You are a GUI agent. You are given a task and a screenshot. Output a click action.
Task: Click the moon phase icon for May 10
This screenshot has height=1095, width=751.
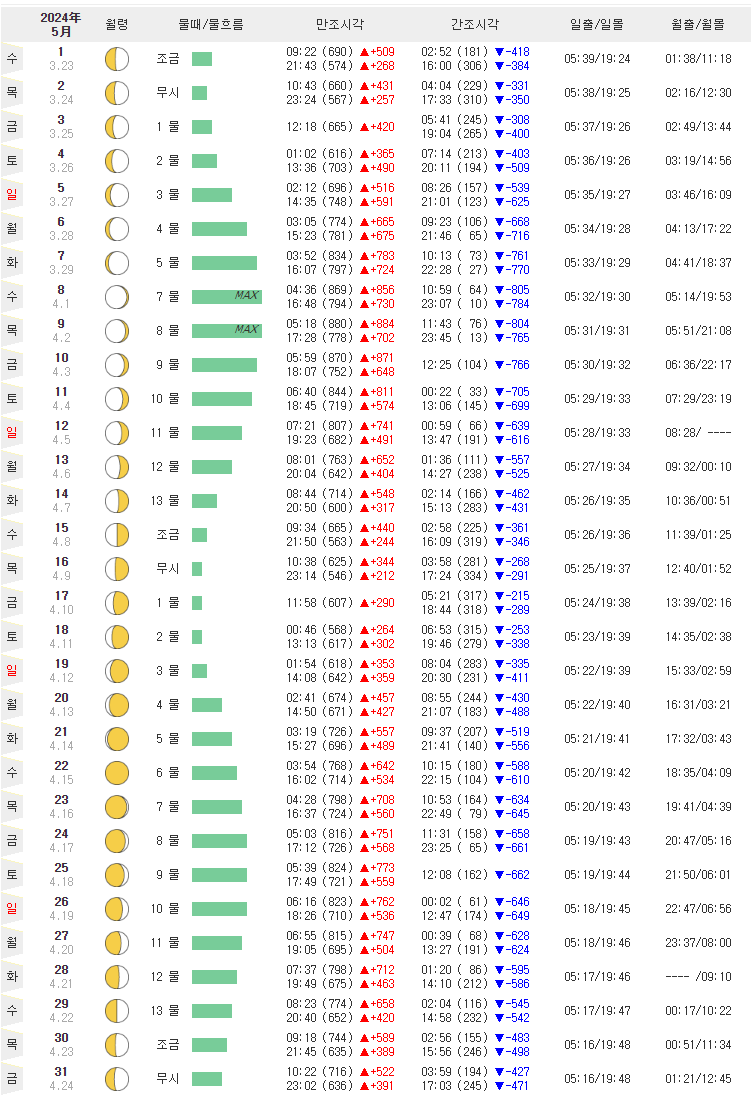point(117,365)
